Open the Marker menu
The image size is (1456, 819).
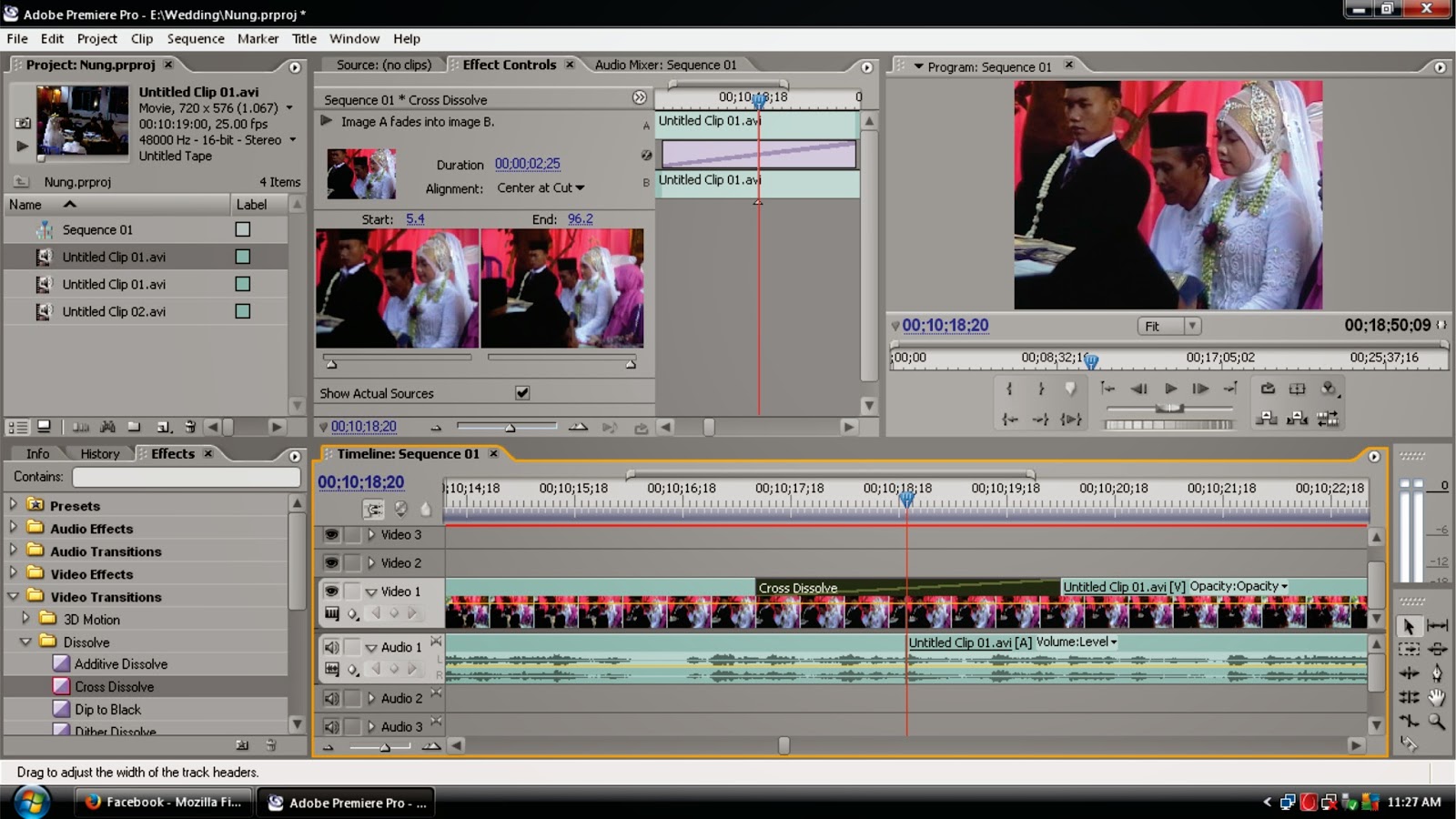click(258, 39)
